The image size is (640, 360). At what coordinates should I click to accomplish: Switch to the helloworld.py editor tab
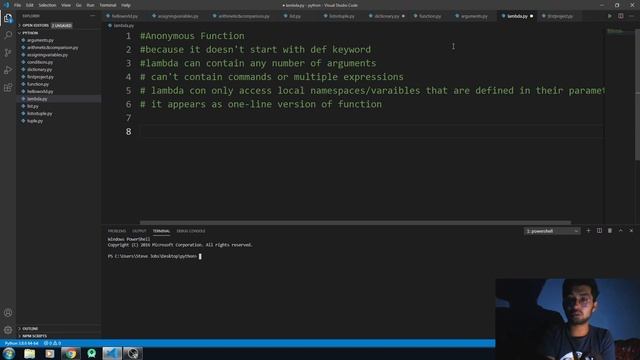(124, 16)
